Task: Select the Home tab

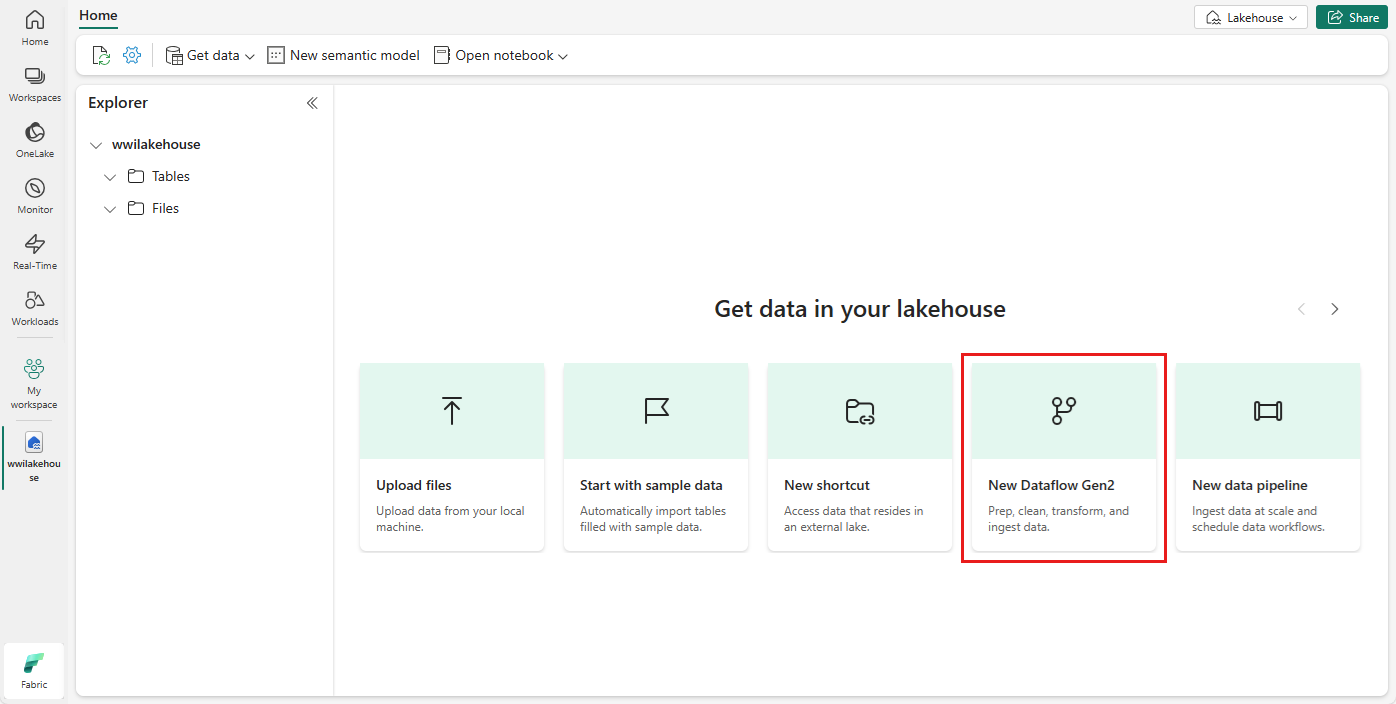Action: 98,15
